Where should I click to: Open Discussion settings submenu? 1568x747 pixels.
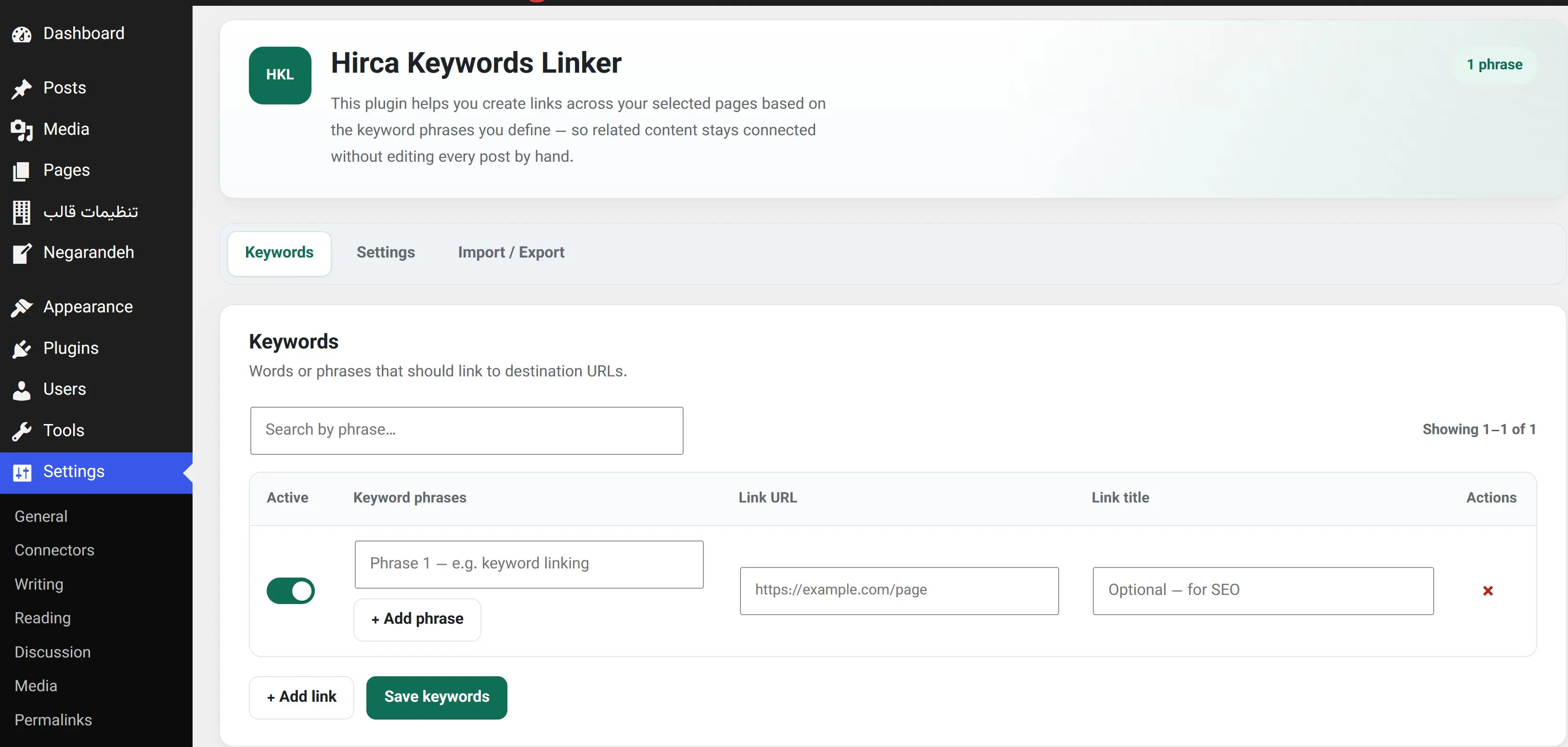(x=52, y=652)
